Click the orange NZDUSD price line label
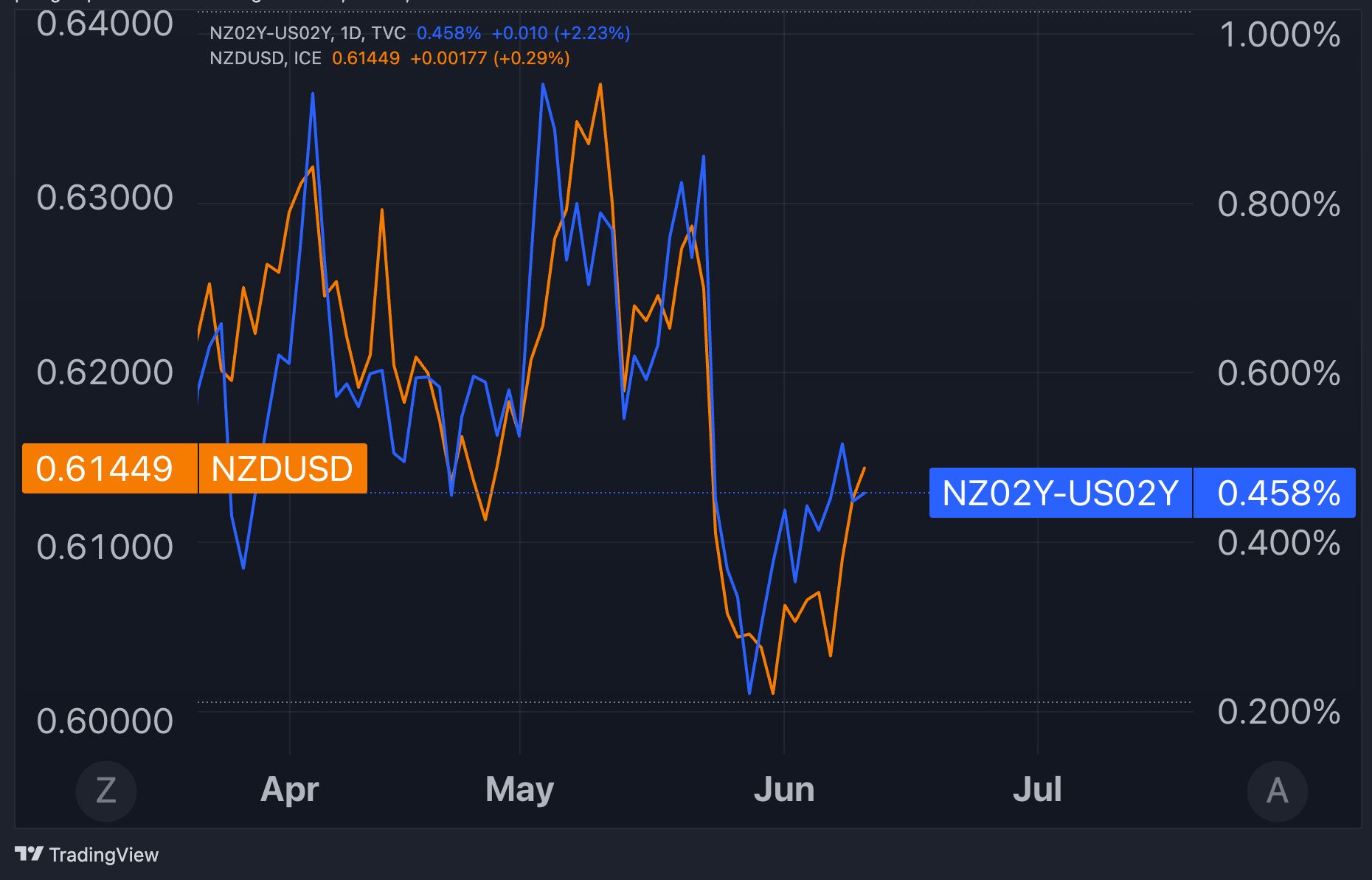Screen dimensions: 1372x880 coord(283,469)
